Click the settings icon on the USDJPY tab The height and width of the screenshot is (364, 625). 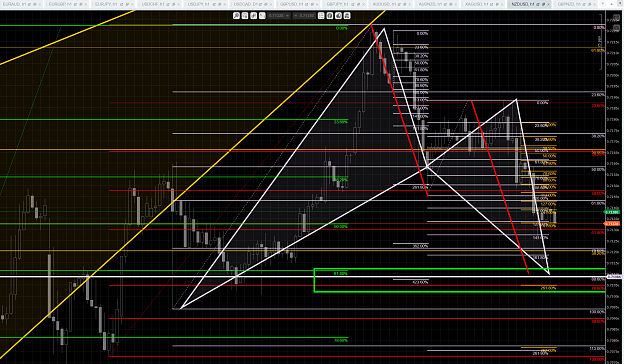pos(220,4)
